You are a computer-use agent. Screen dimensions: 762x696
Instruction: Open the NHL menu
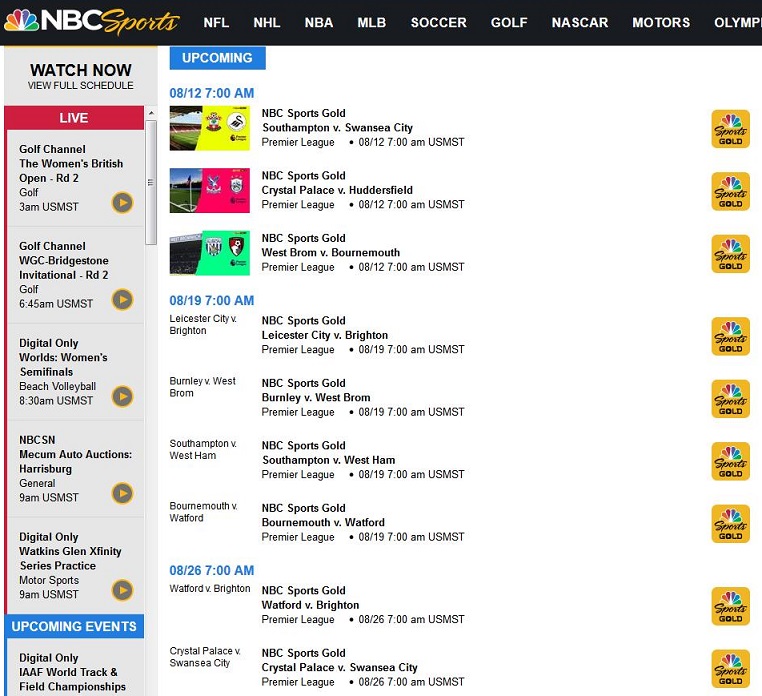(x=267, y=22)
